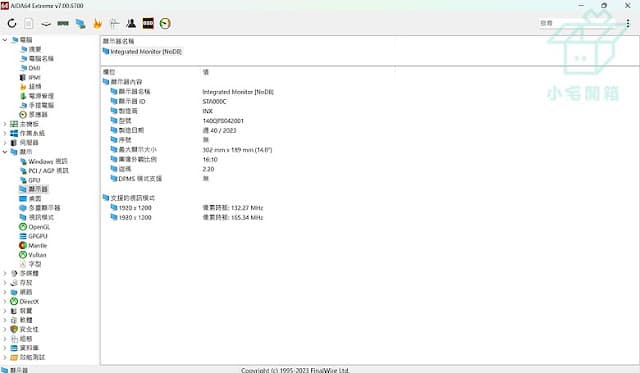Click the gamma value 2.20

pos(208,169)
